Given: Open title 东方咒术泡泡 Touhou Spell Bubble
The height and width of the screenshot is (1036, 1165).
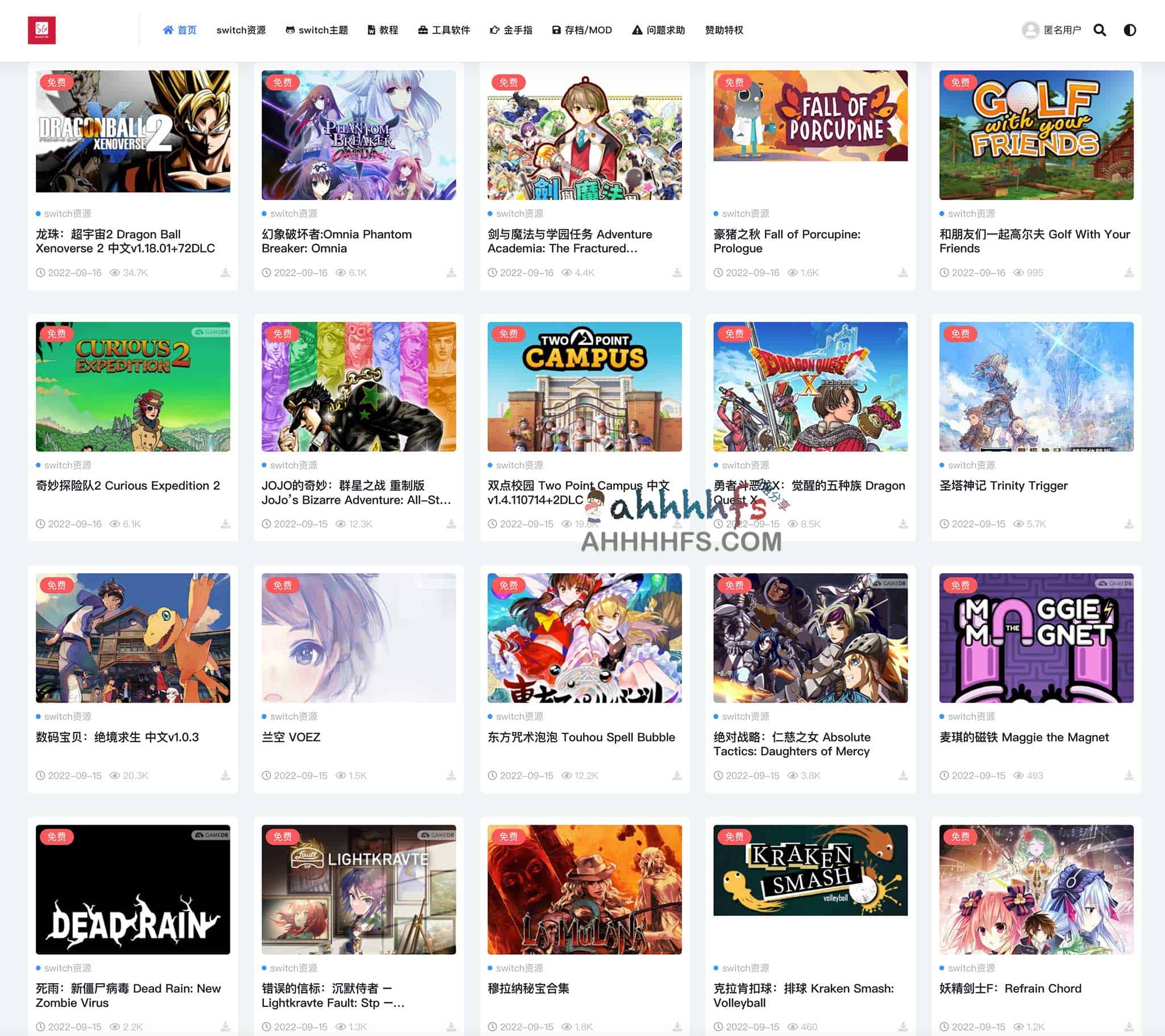Looking at the screenshot, I should [x=581, y=737].
